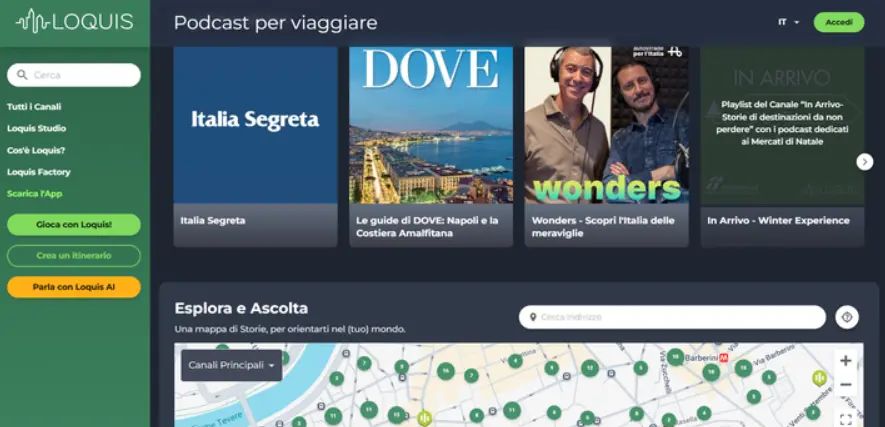Click the Loquis logo in the sidebar

click(75, 21)
